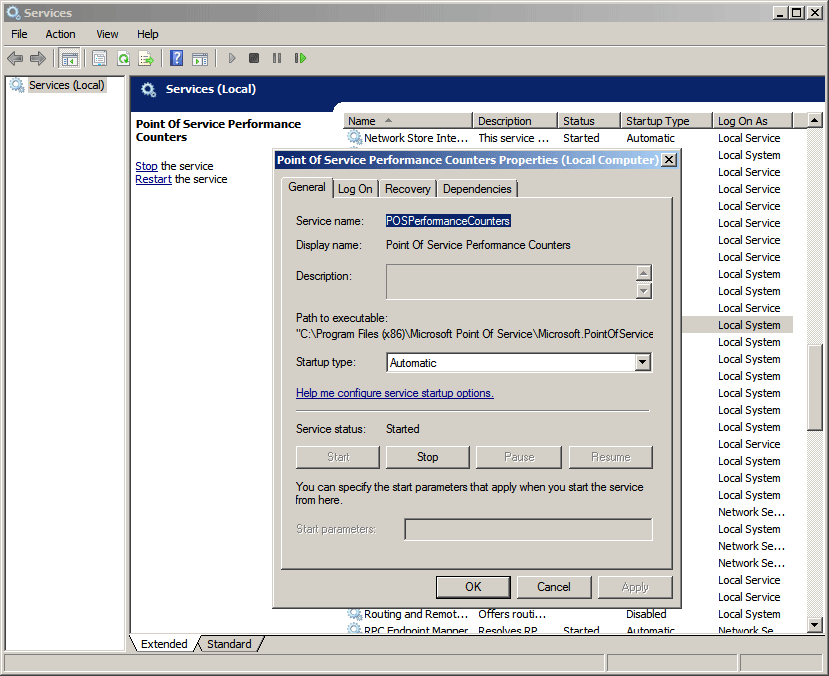Image resolution: width=829 pixels, height=676 pixels.
Task: Click the Refresh toolbar icon
Action: 123,59
